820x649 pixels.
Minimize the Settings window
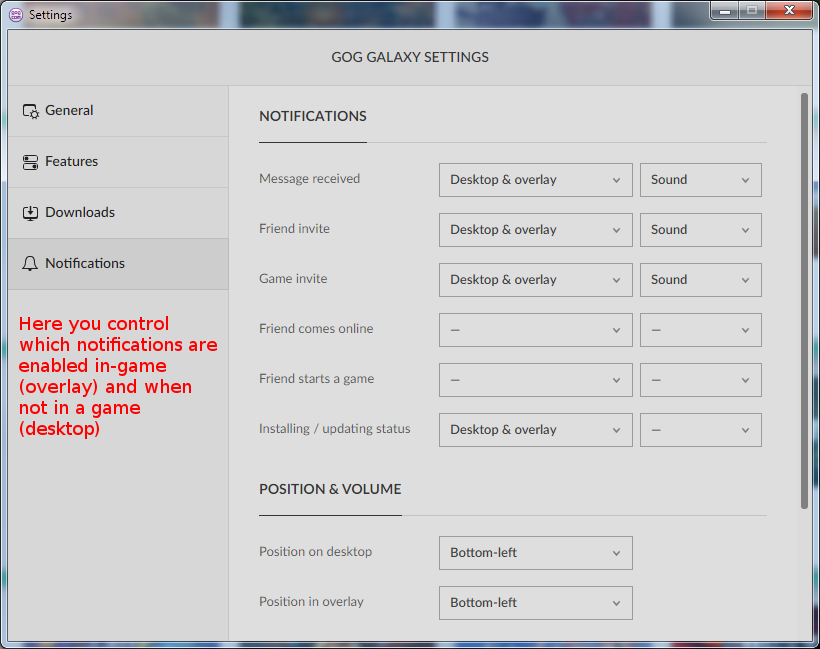click(x=724, y=10)
